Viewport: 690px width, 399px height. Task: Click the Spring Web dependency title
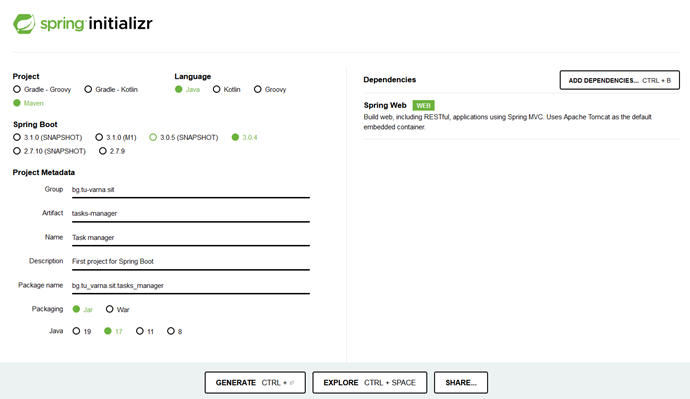point(385,105)
